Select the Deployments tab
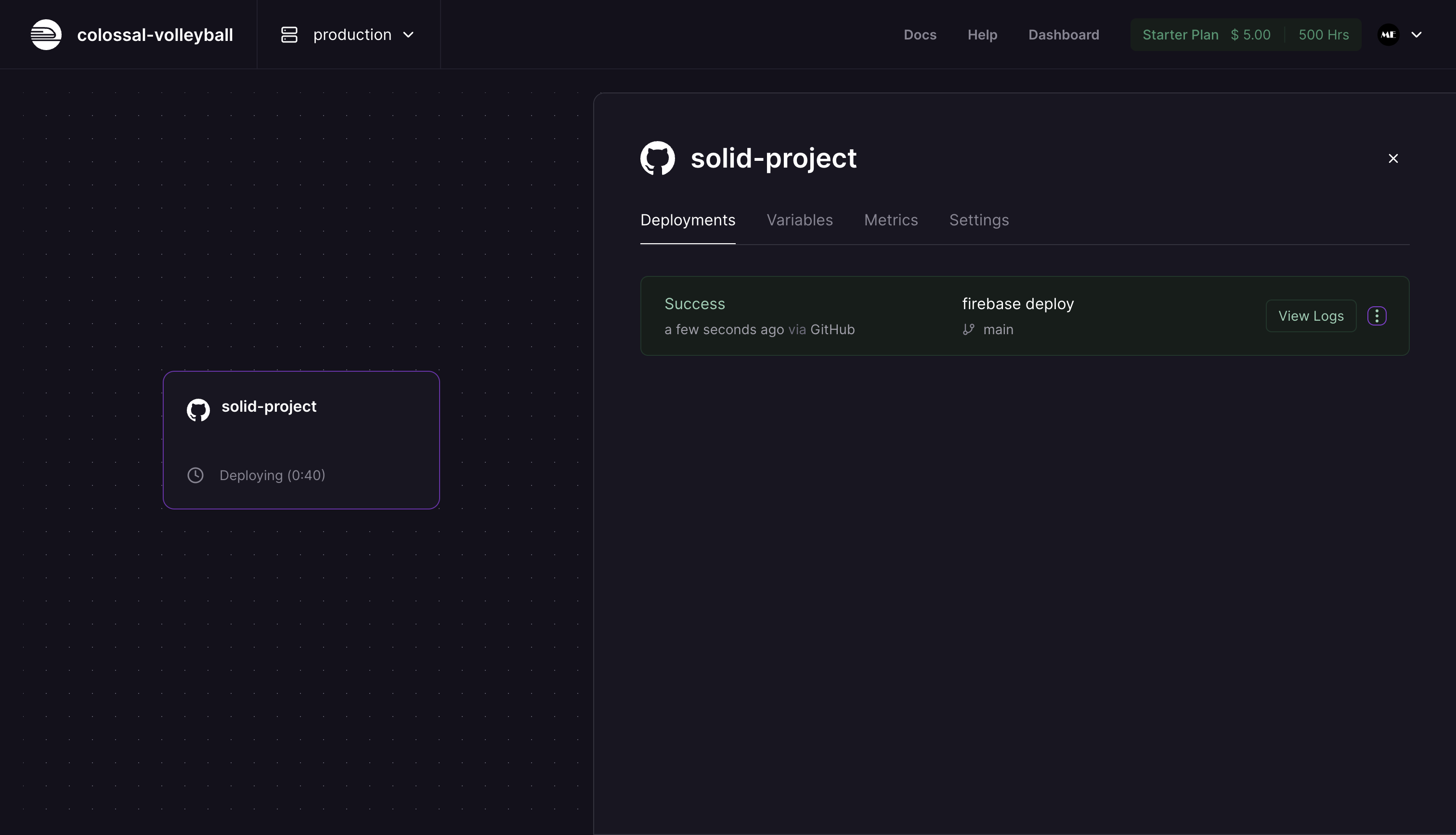 coord(687,220)
